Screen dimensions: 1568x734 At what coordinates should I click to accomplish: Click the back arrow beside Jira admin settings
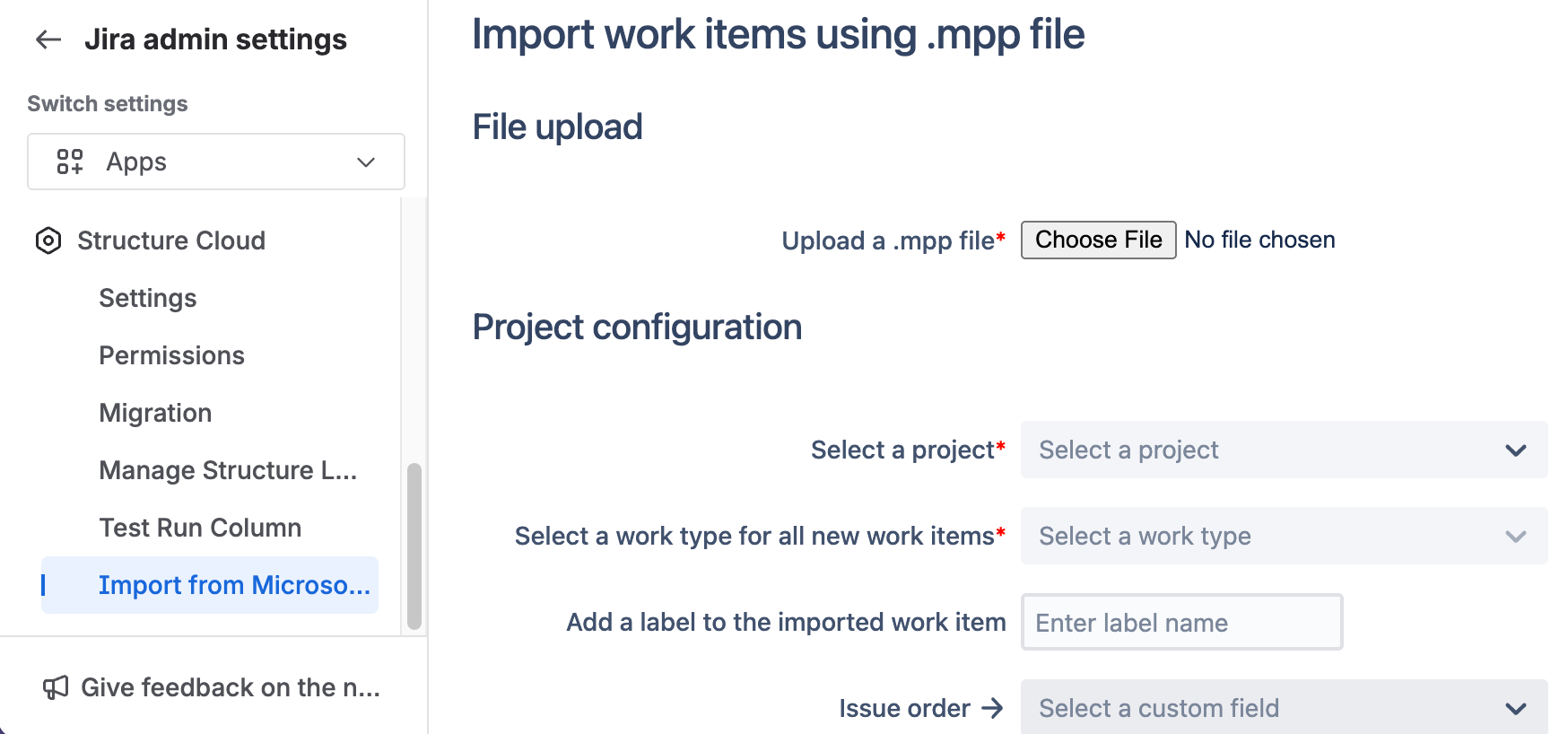pyautogui.click(x=48, y=39)
